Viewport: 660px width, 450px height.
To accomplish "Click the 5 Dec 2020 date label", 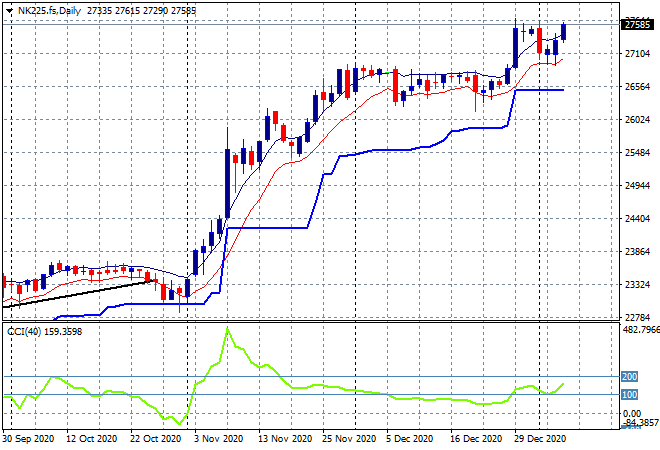I will pyautogui.click(x=410, y=439).
